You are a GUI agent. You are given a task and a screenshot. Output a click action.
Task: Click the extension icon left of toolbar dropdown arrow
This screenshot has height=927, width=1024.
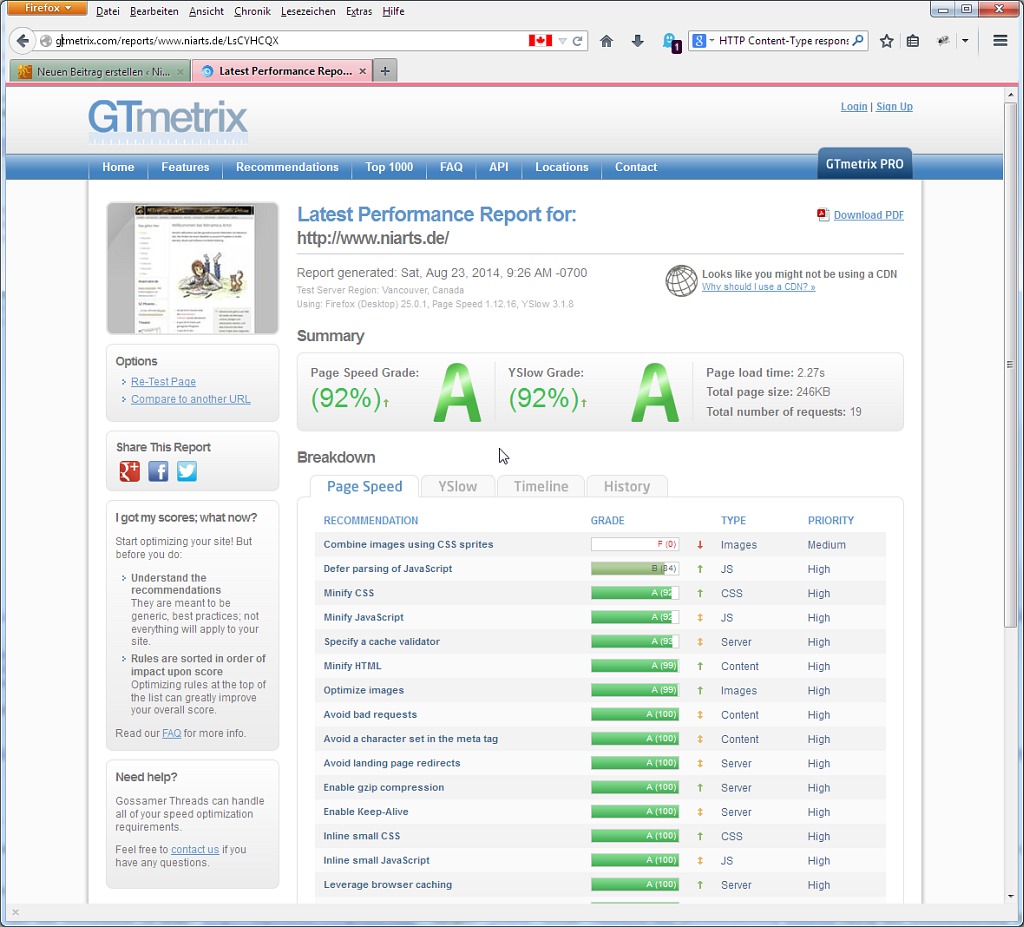942,41
